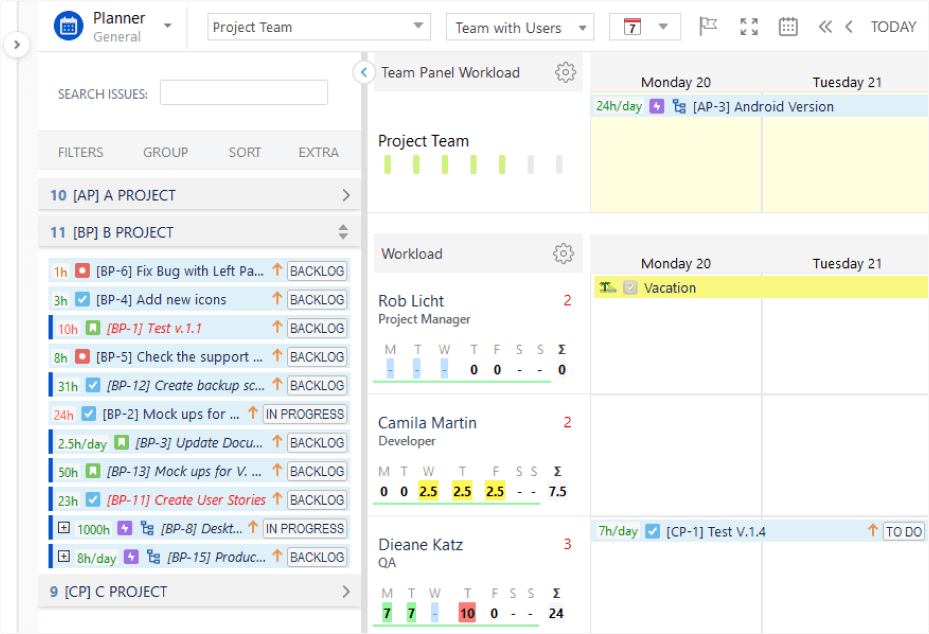This screenshot has width=929, height=634.
Task: Toggle the checkbox on the Vacation entry
Action: (x=629, y=288)
